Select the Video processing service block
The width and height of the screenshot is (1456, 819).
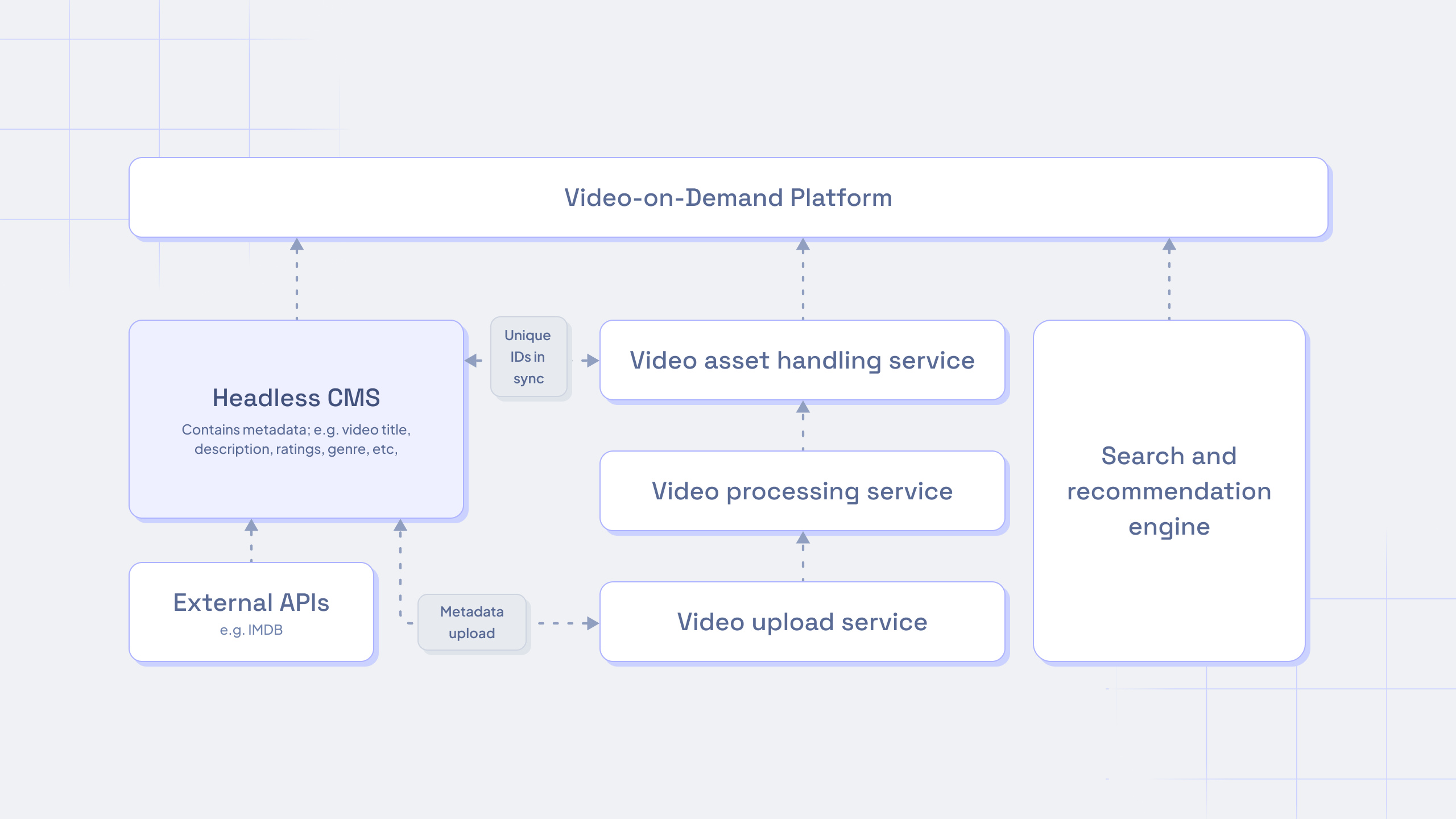(799, 490)
